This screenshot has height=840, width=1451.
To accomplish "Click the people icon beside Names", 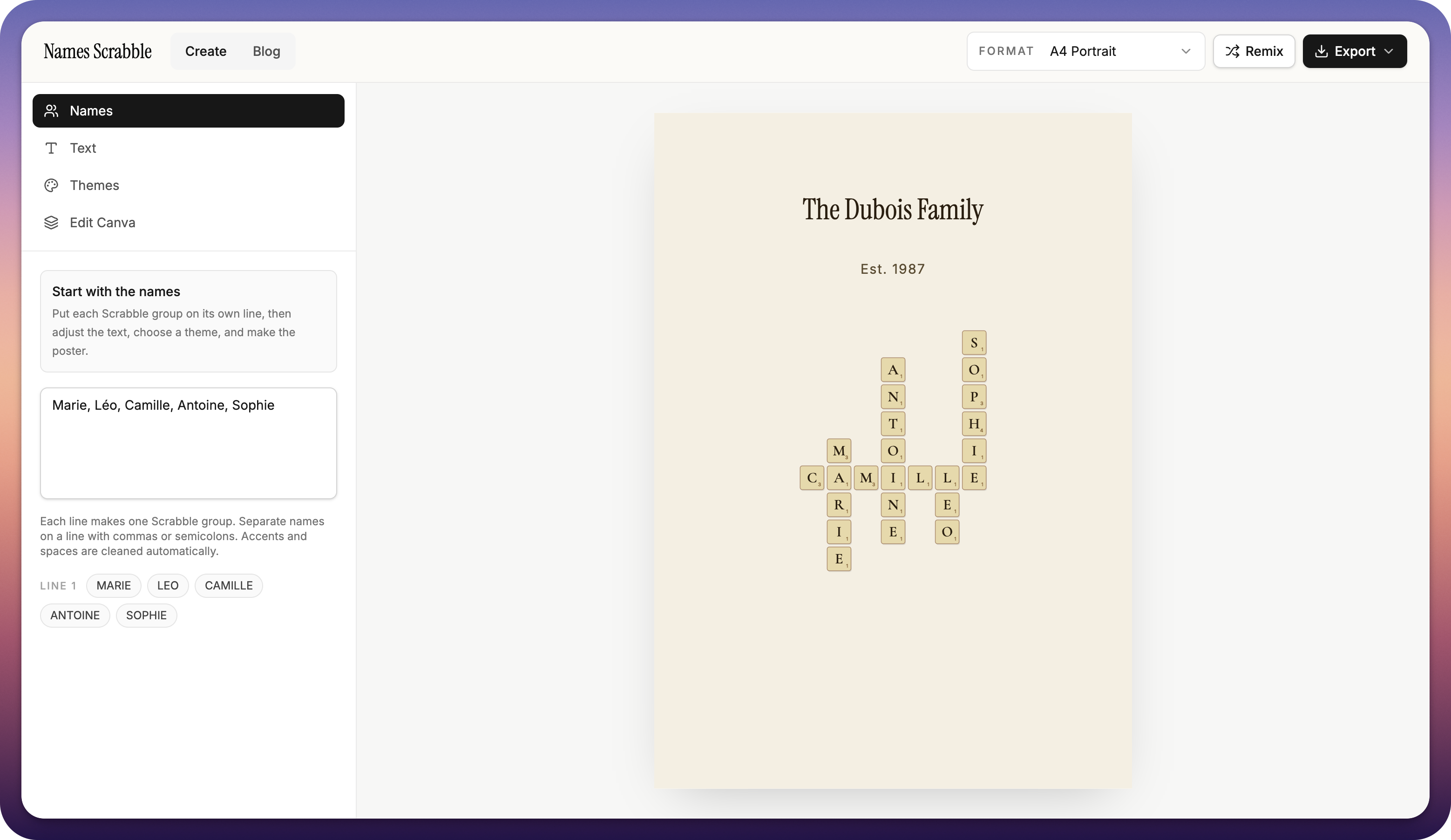I will click(51, 110).
